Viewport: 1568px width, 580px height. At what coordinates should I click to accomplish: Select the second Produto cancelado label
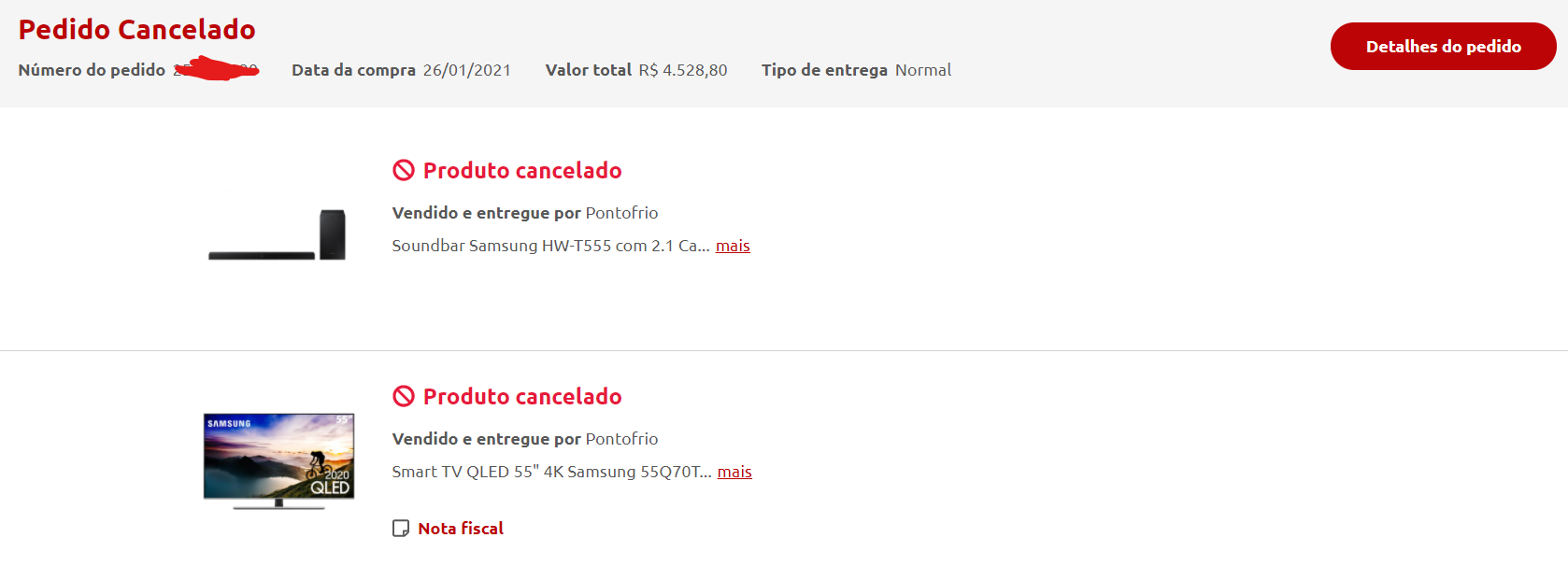click(x=522, y=396)
